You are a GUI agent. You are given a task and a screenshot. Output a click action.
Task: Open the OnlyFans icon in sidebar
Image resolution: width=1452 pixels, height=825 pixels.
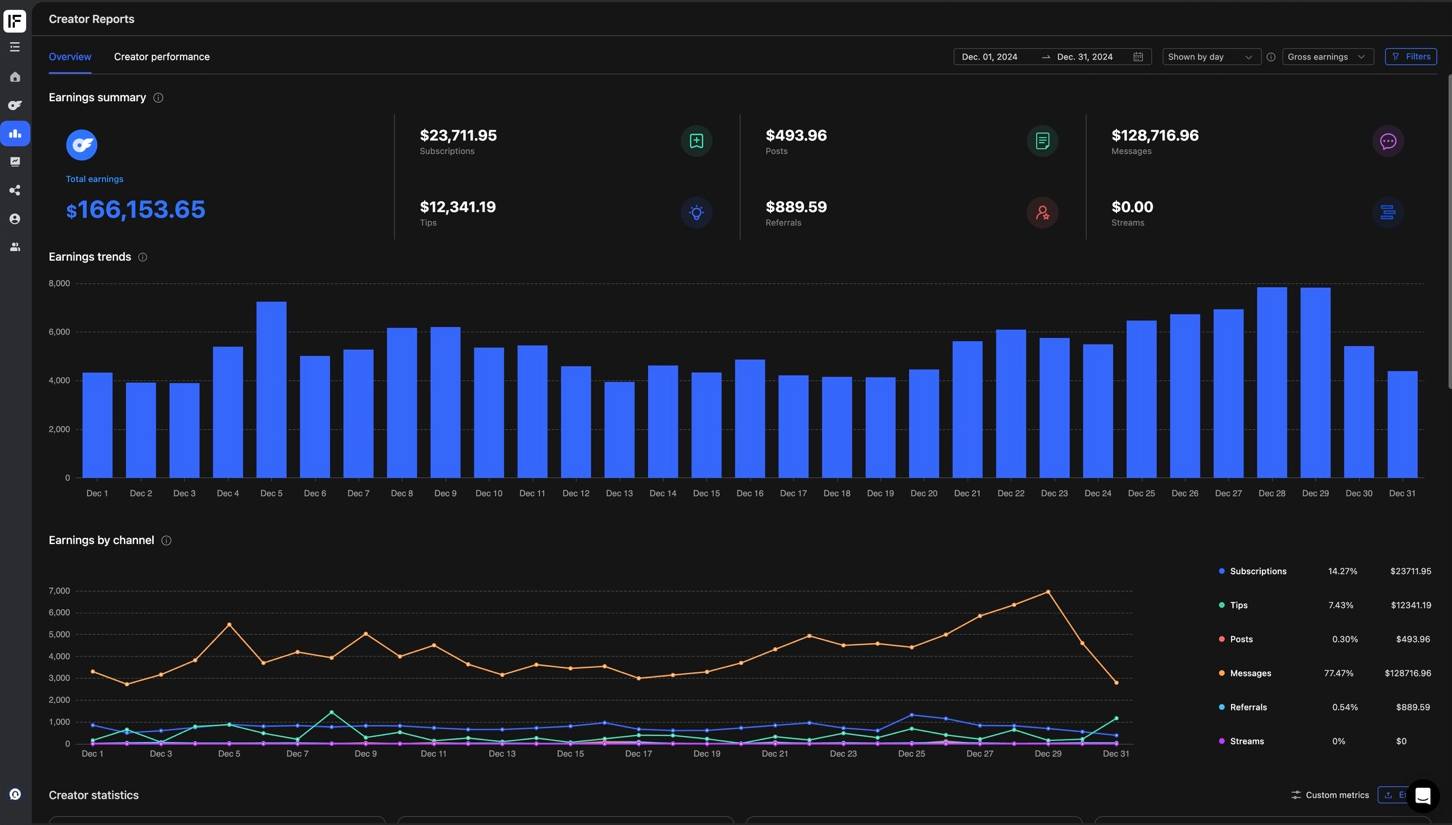pyautogui.click(x=15, y=105)
